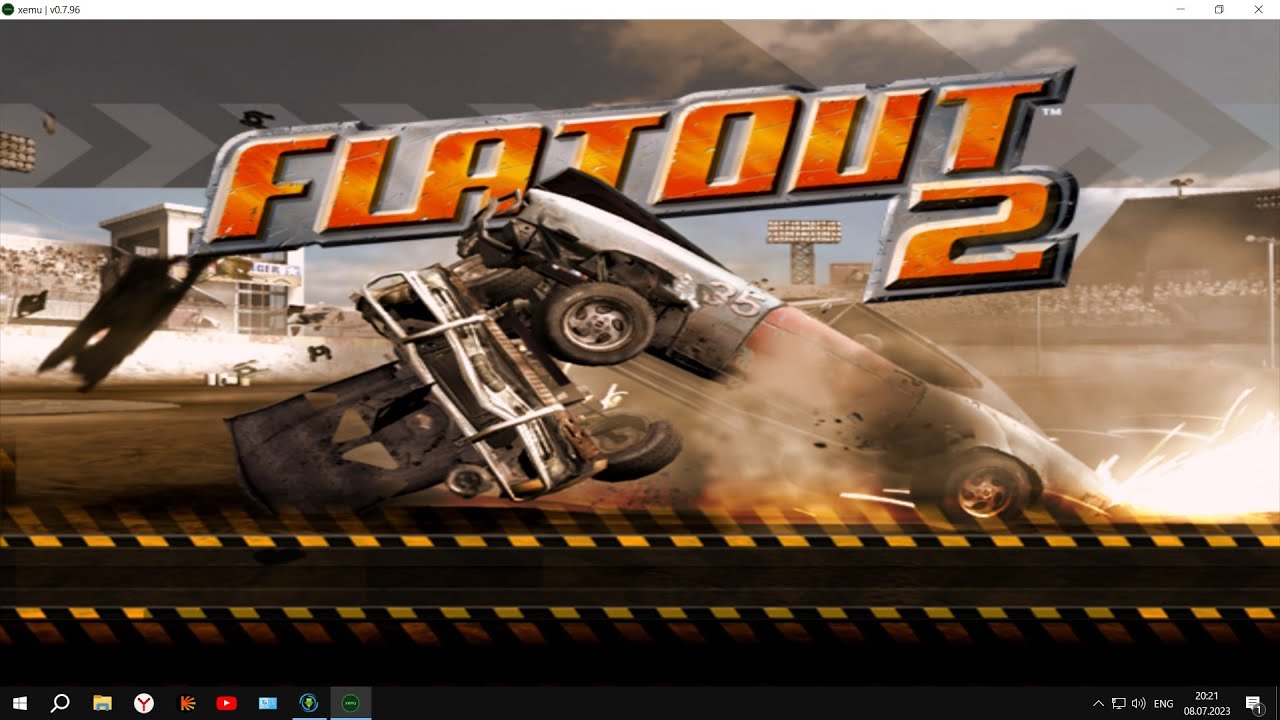Open the YouTube taskbar shortcut

[227, 703]
